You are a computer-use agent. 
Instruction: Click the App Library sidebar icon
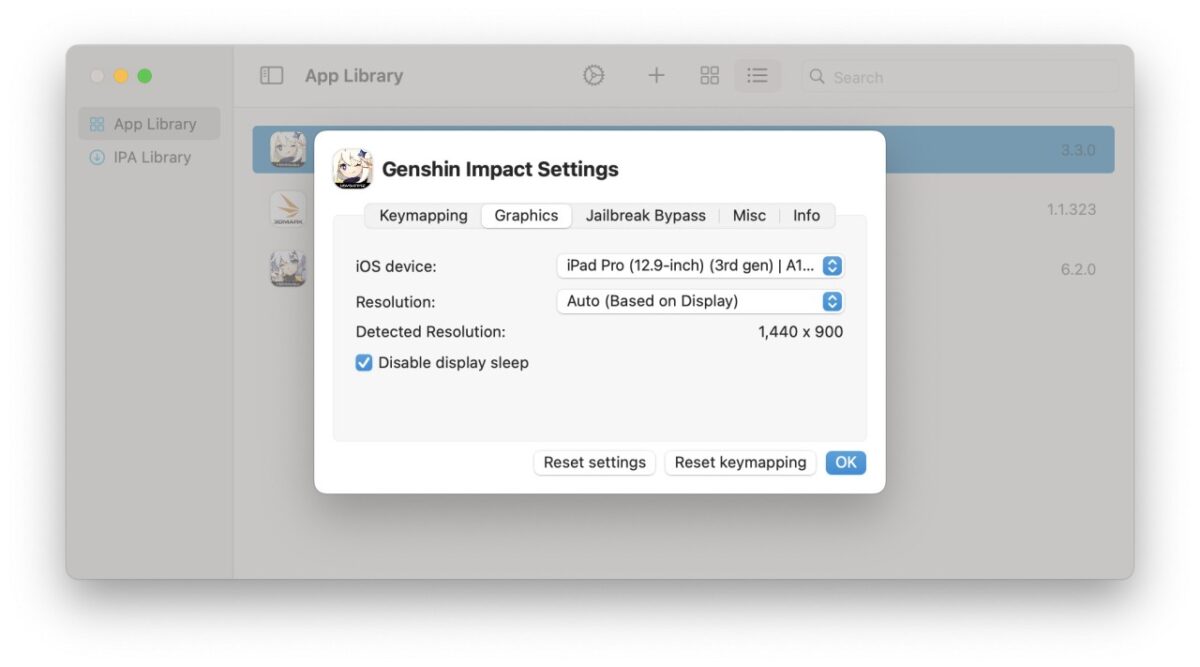[97, 124]
